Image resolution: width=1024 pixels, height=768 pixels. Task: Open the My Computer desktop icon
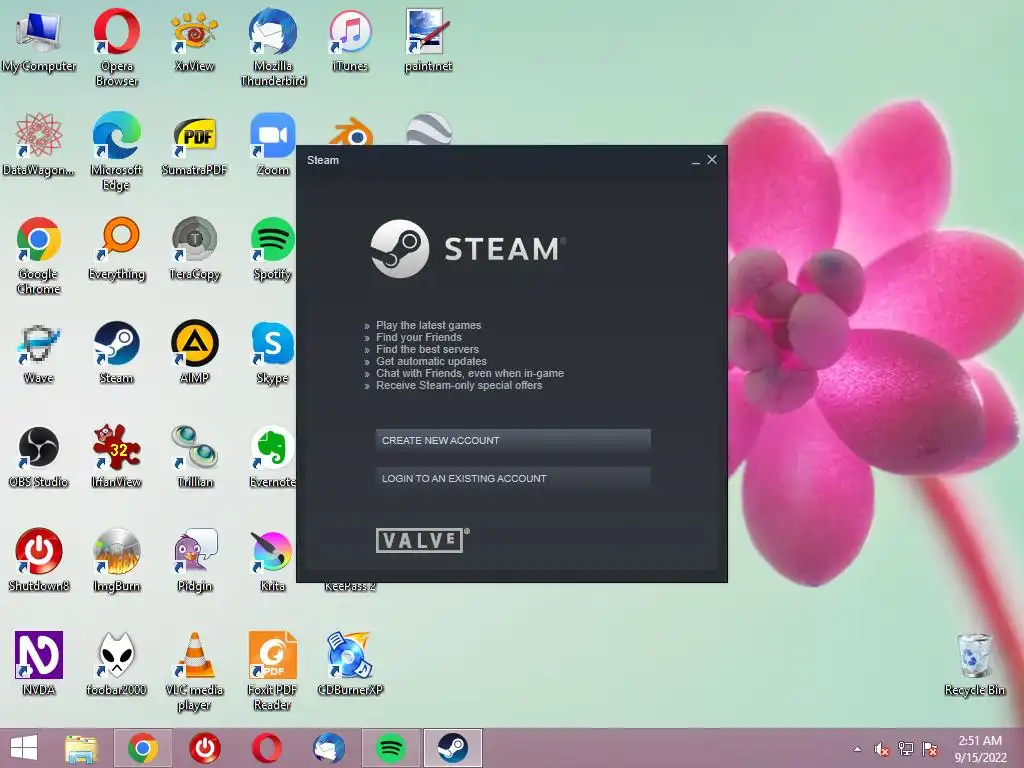point(39,41)
